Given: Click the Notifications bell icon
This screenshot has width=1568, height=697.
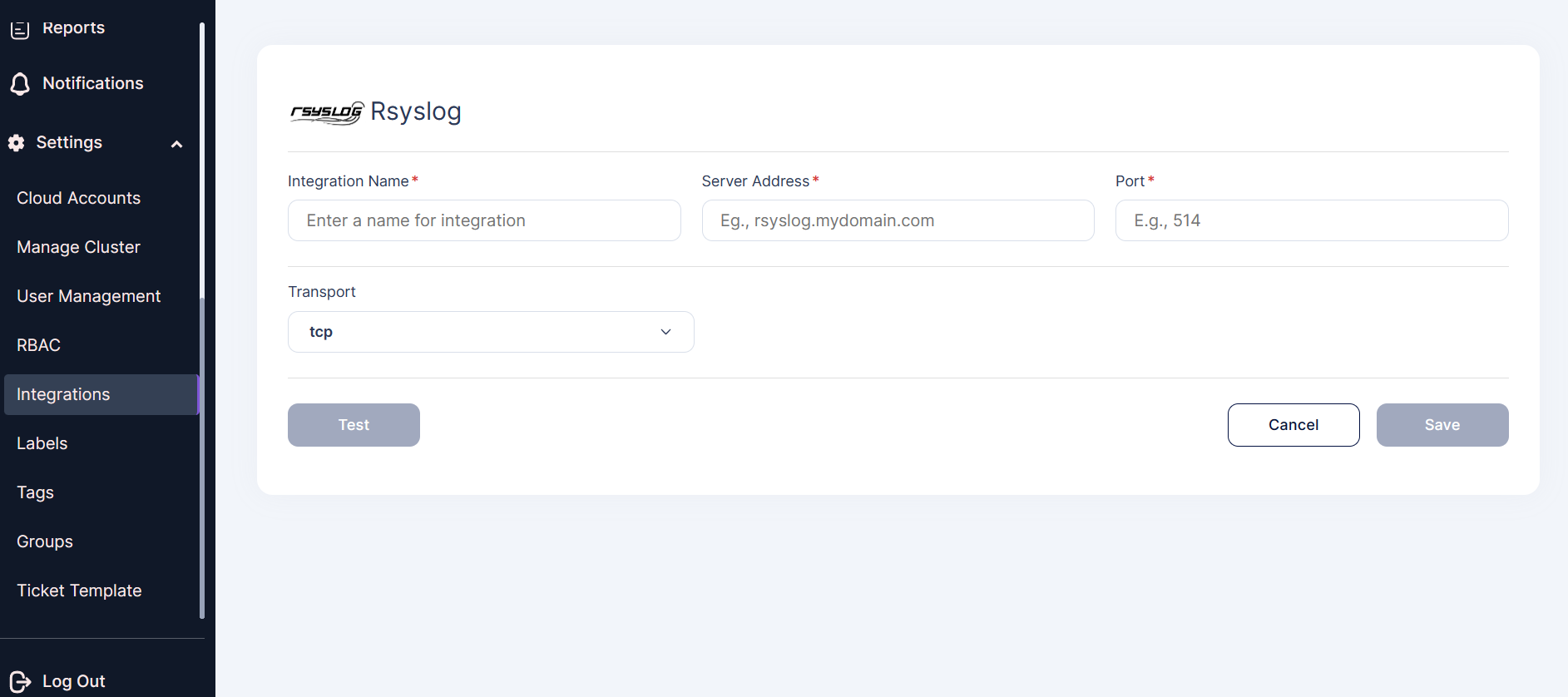Looking at the screenshot, I should pos(20,84).
